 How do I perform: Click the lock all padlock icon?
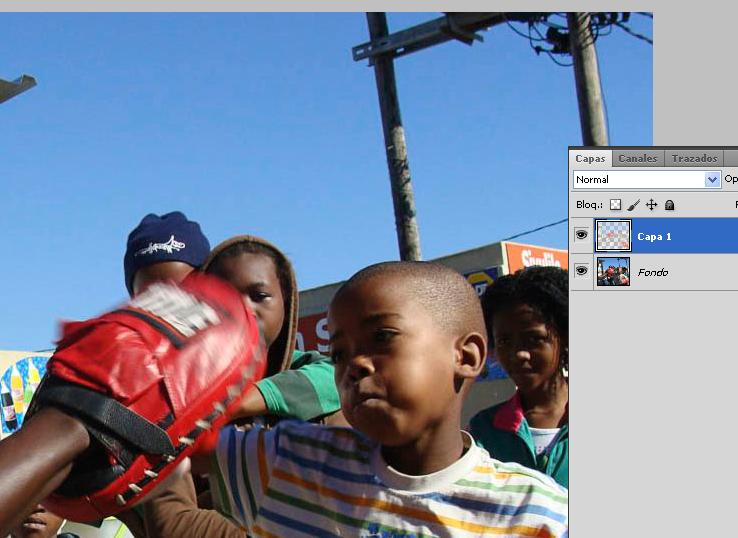[669, 204]
